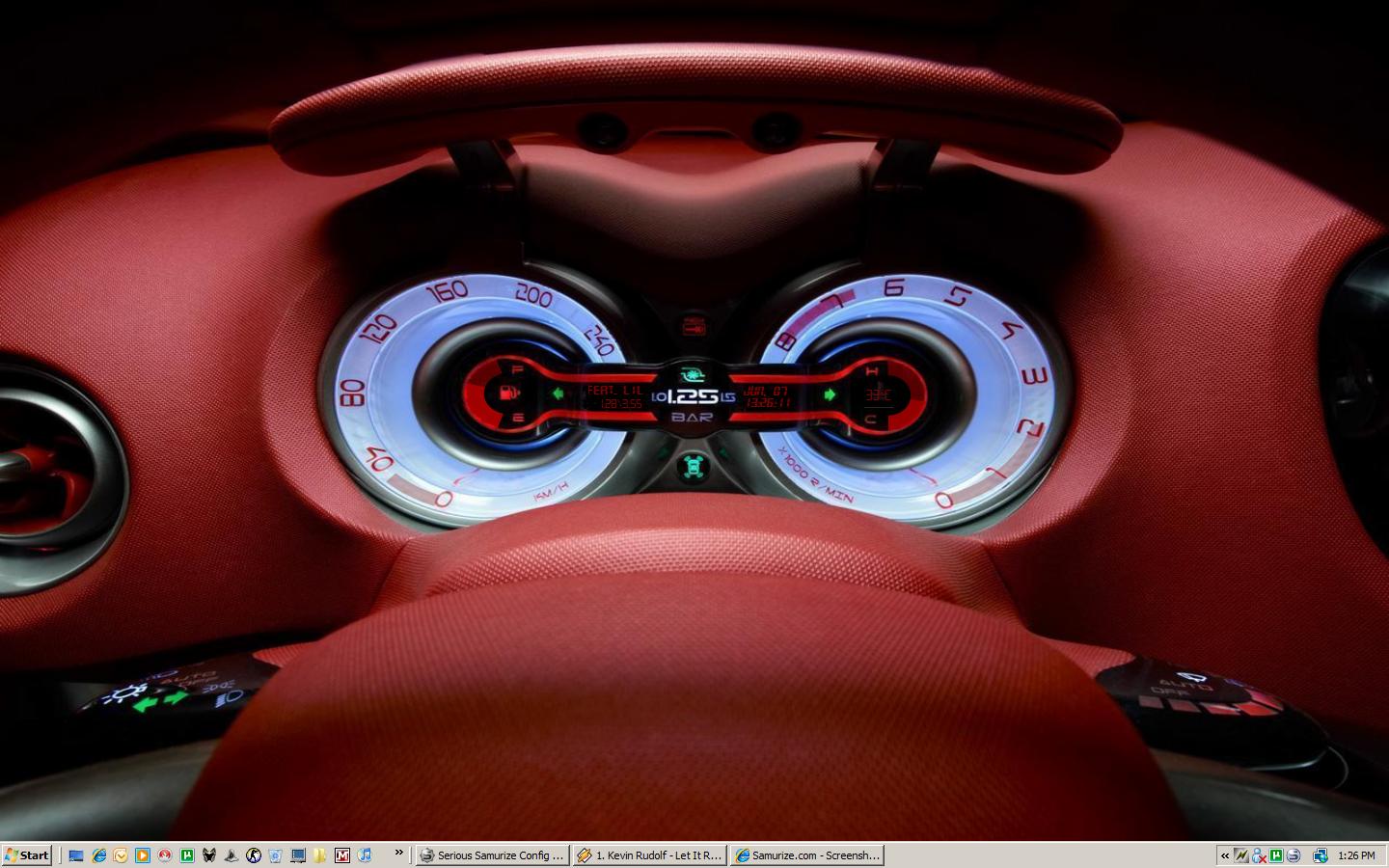Image resolution: width=1389 pixels, height=868 pixels.
Task: Launch Counter-Strike from the quick launch bar
Action: click(253, 854)
